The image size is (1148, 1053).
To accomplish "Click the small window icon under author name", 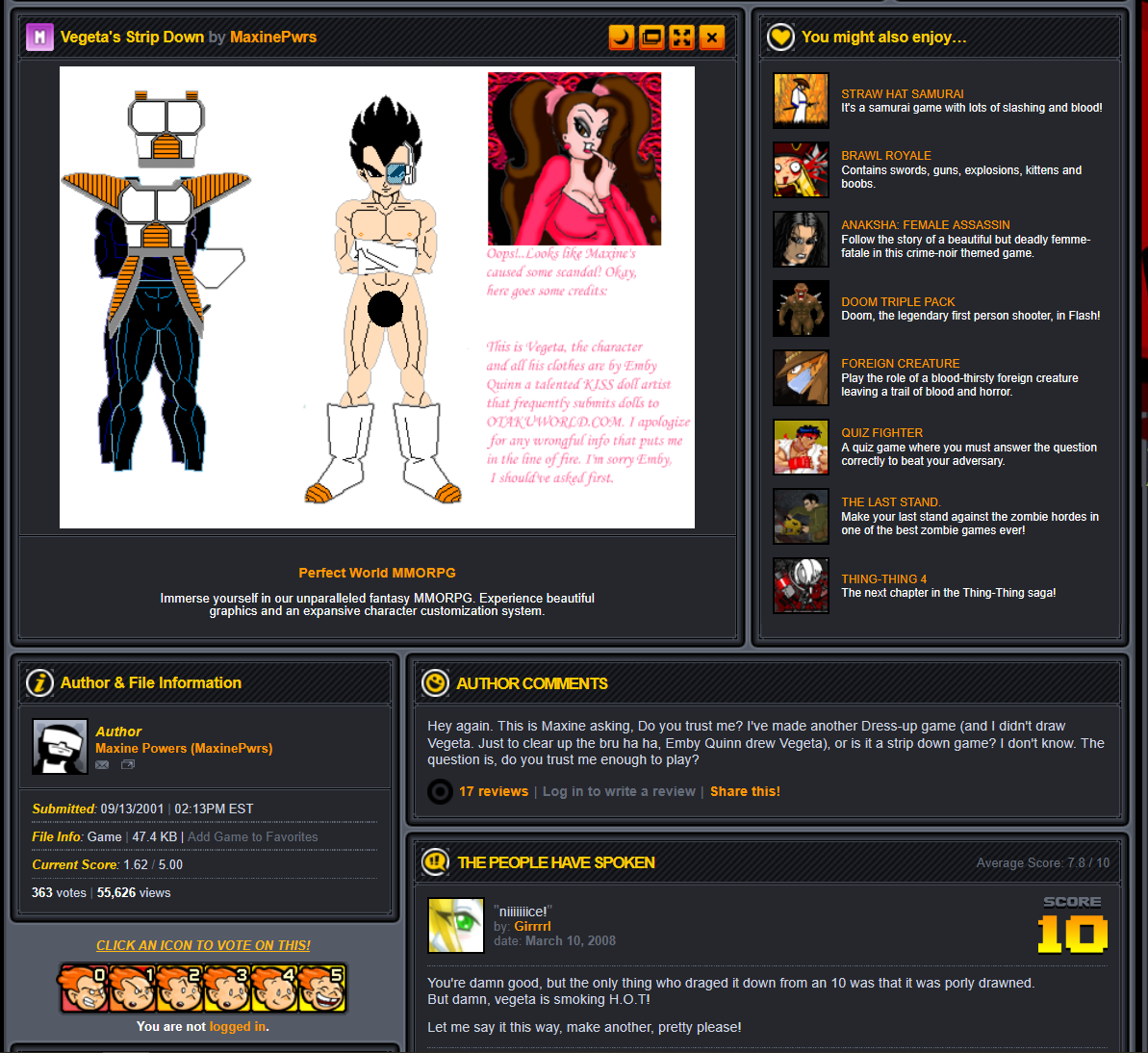I will click(128, 764).
